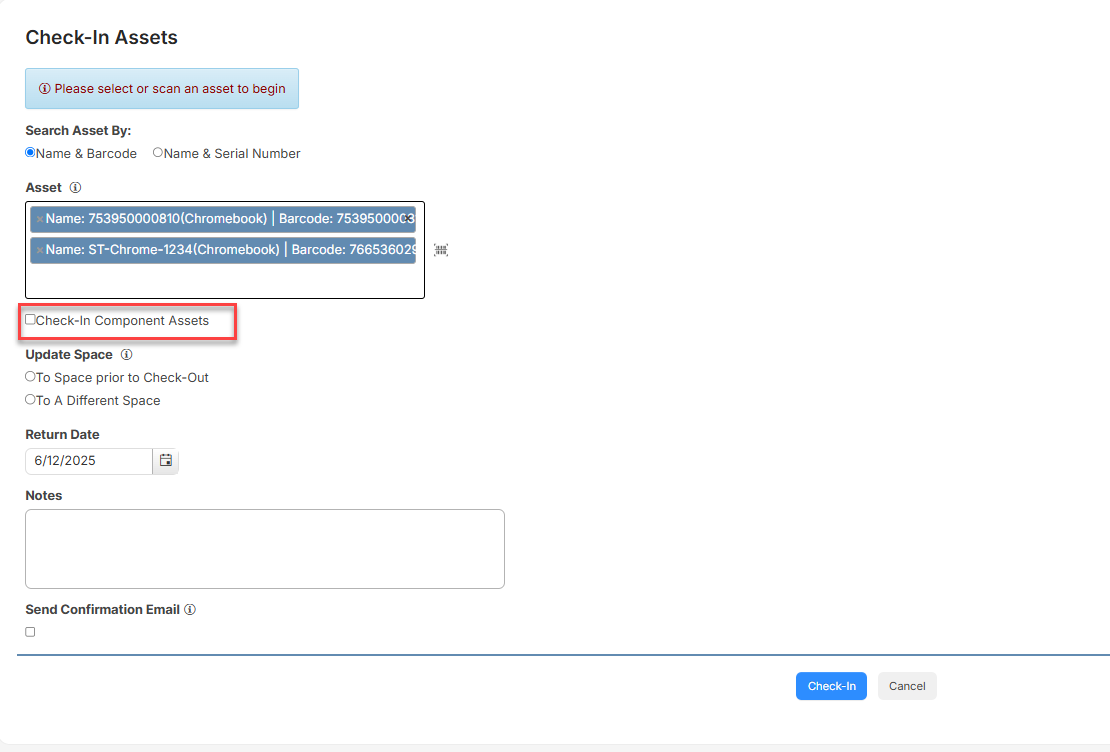Click the info icon in the alert banner
The image size is (1110, 752).
(x=45, y=89)
